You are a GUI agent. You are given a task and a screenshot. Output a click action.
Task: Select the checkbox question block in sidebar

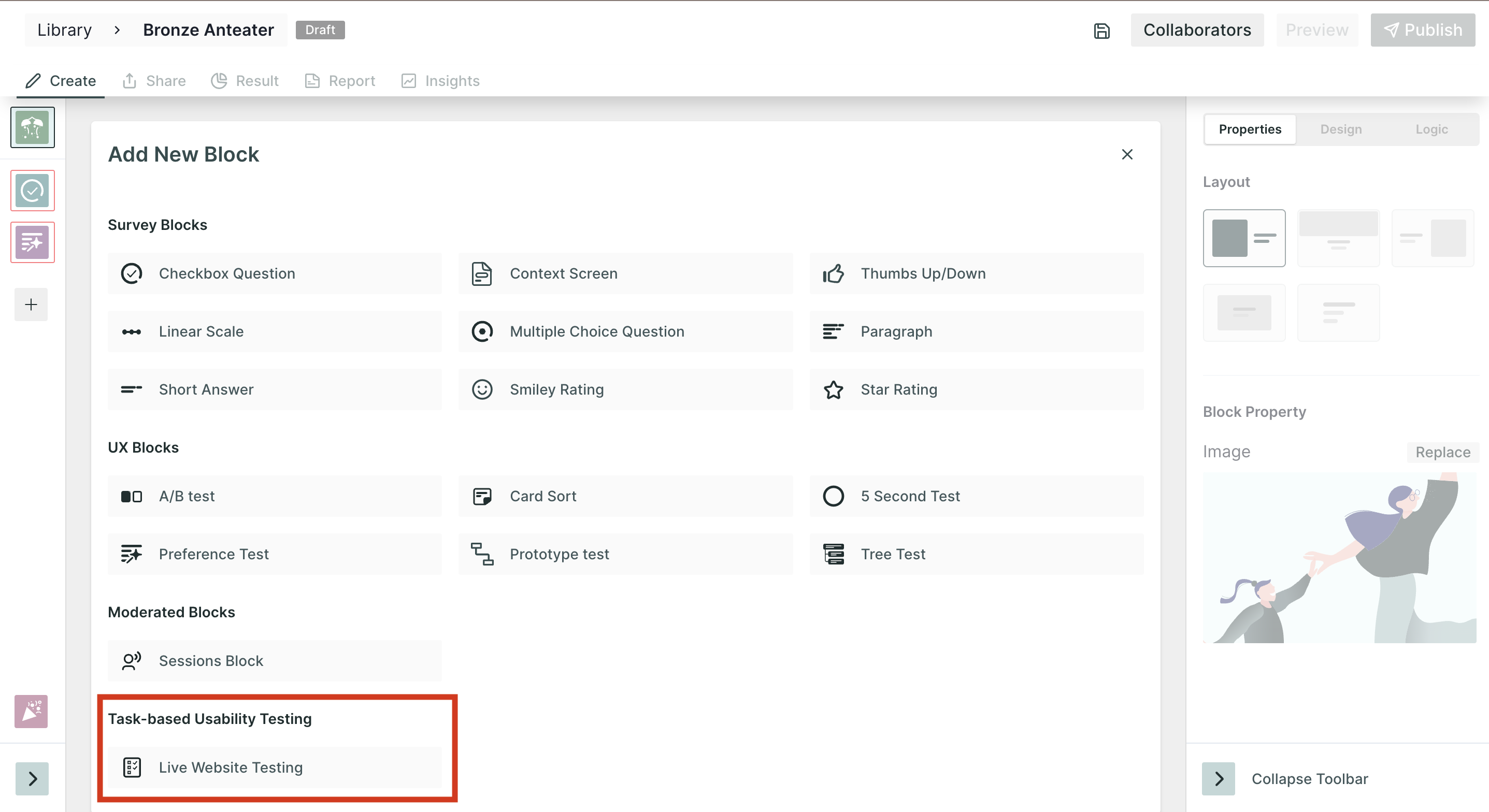pos(32,191)
